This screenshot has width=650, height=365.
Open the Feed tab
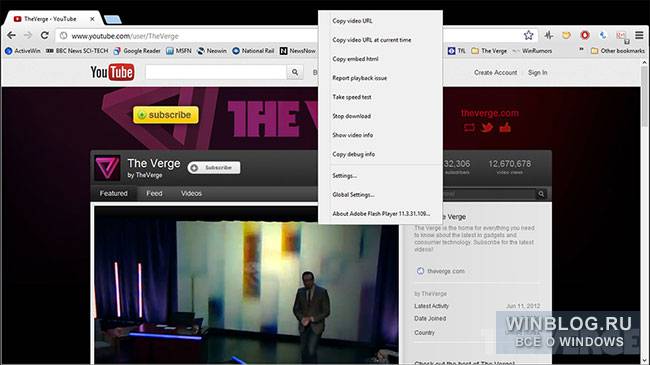pos(154,193)
